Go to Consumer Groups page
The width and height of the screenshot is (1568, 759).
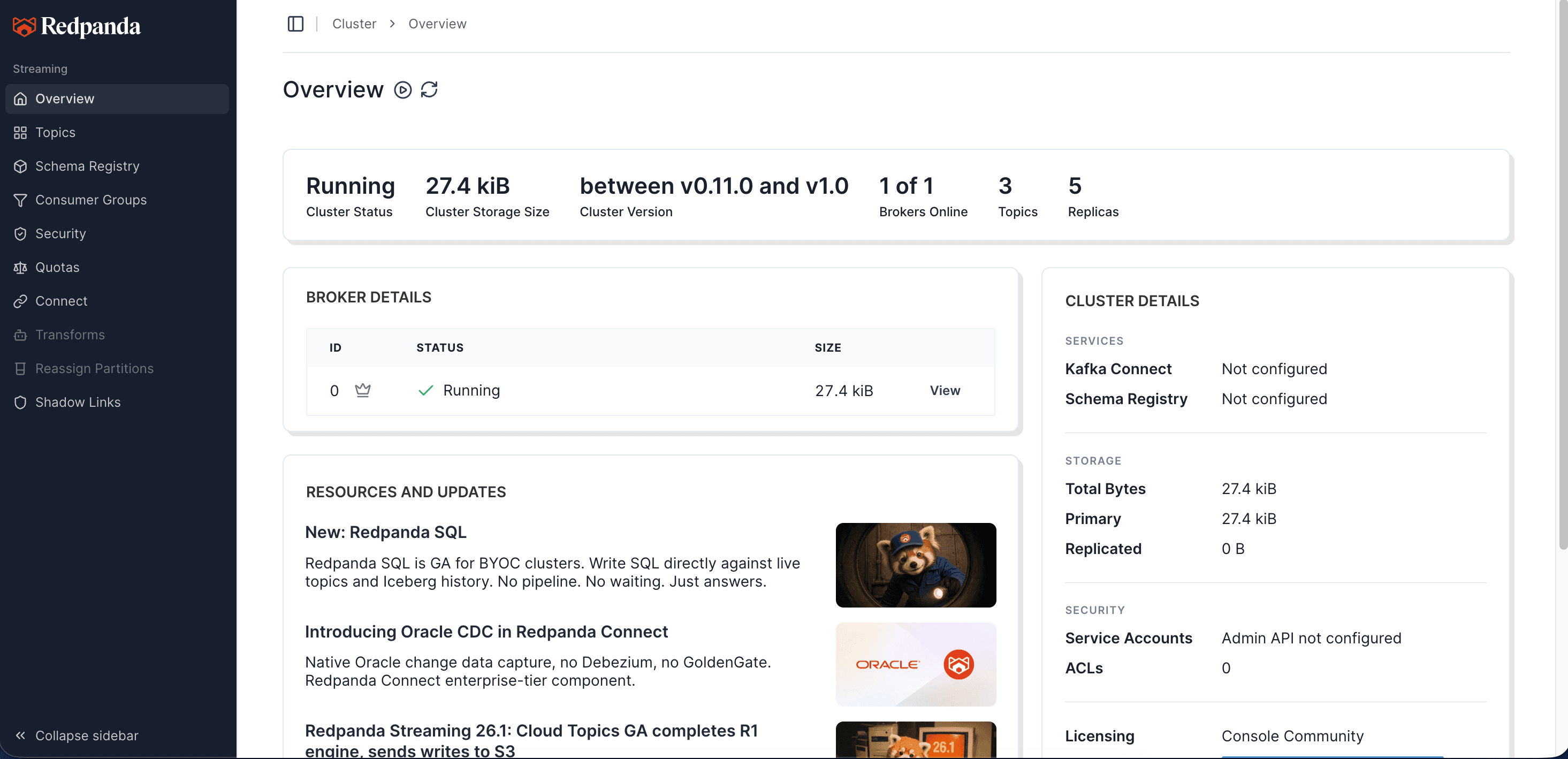(x=117, y=200)
